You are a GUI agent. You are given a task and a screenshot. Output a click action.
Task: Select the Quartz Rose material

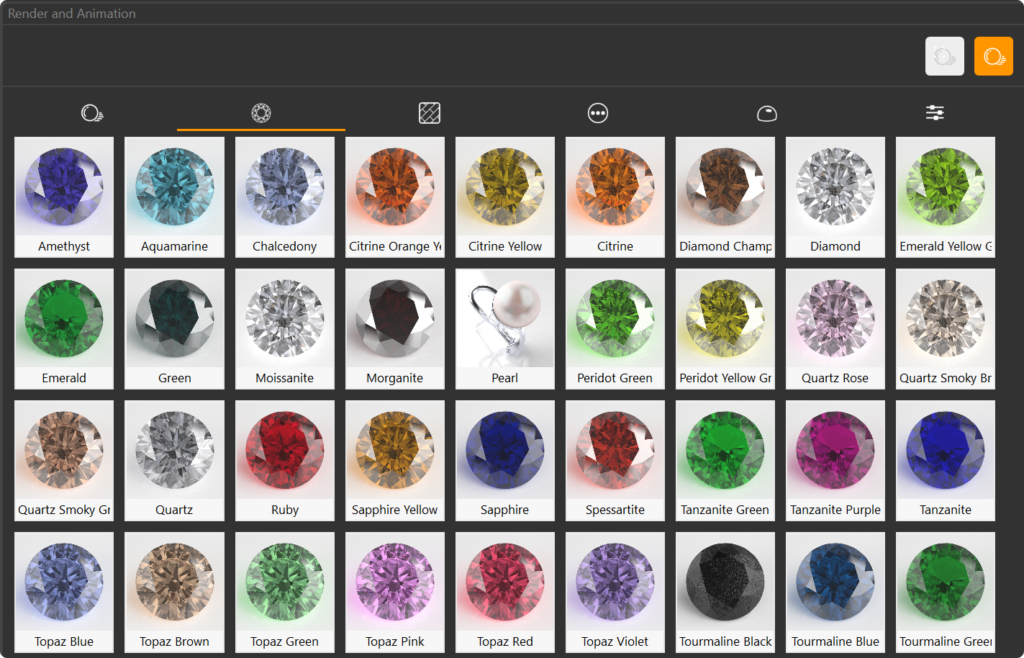(x=835, y=328)
